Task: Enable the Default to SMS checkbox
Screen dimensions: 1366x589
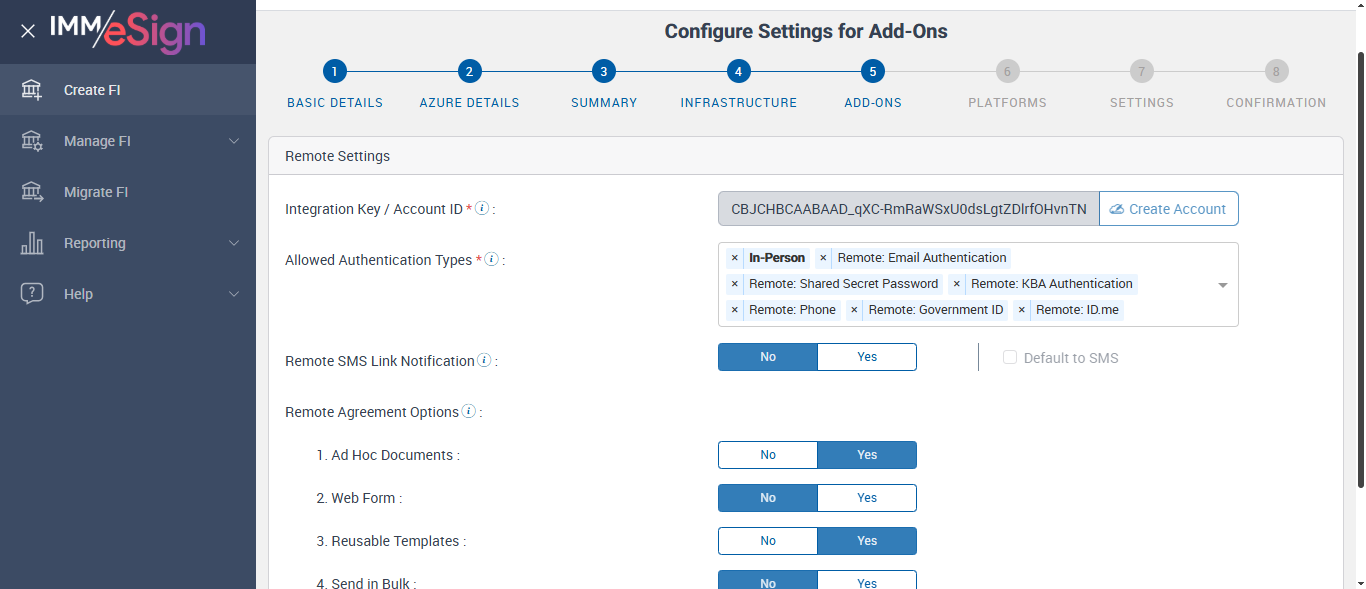Action: (x=1010, y=358)
